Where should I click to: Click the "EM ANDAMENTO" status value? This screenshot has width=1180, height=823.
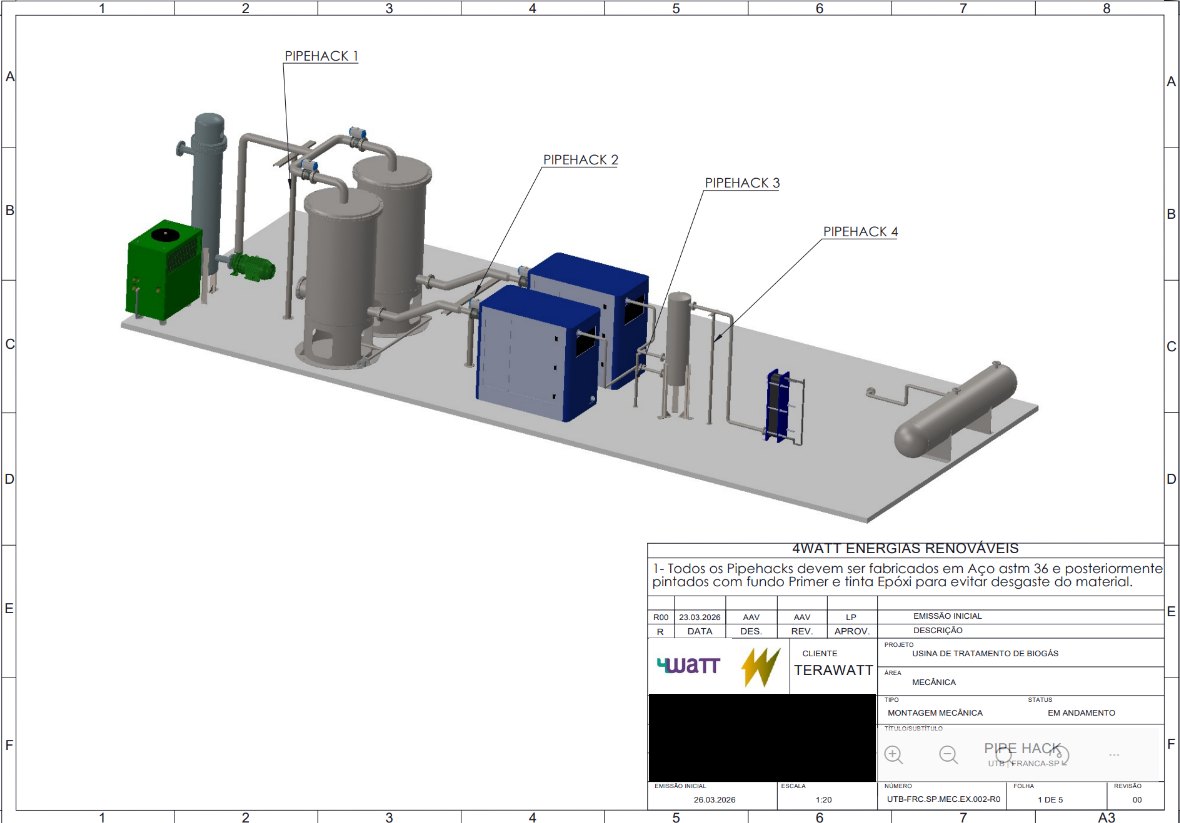[1081, 712]
